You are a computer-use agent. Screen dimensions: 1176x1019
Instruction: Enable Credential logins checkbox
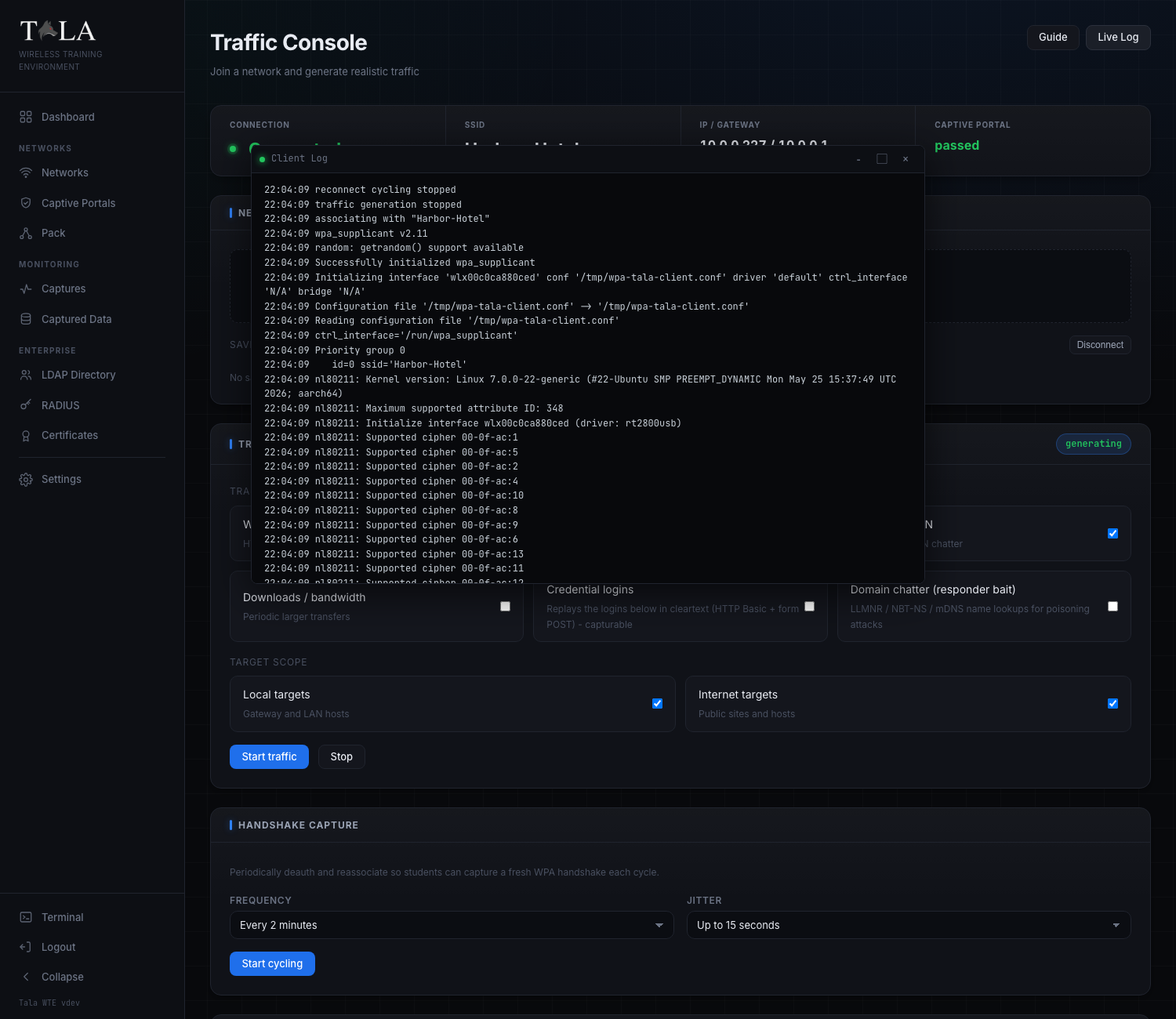[x=809, y=606]
